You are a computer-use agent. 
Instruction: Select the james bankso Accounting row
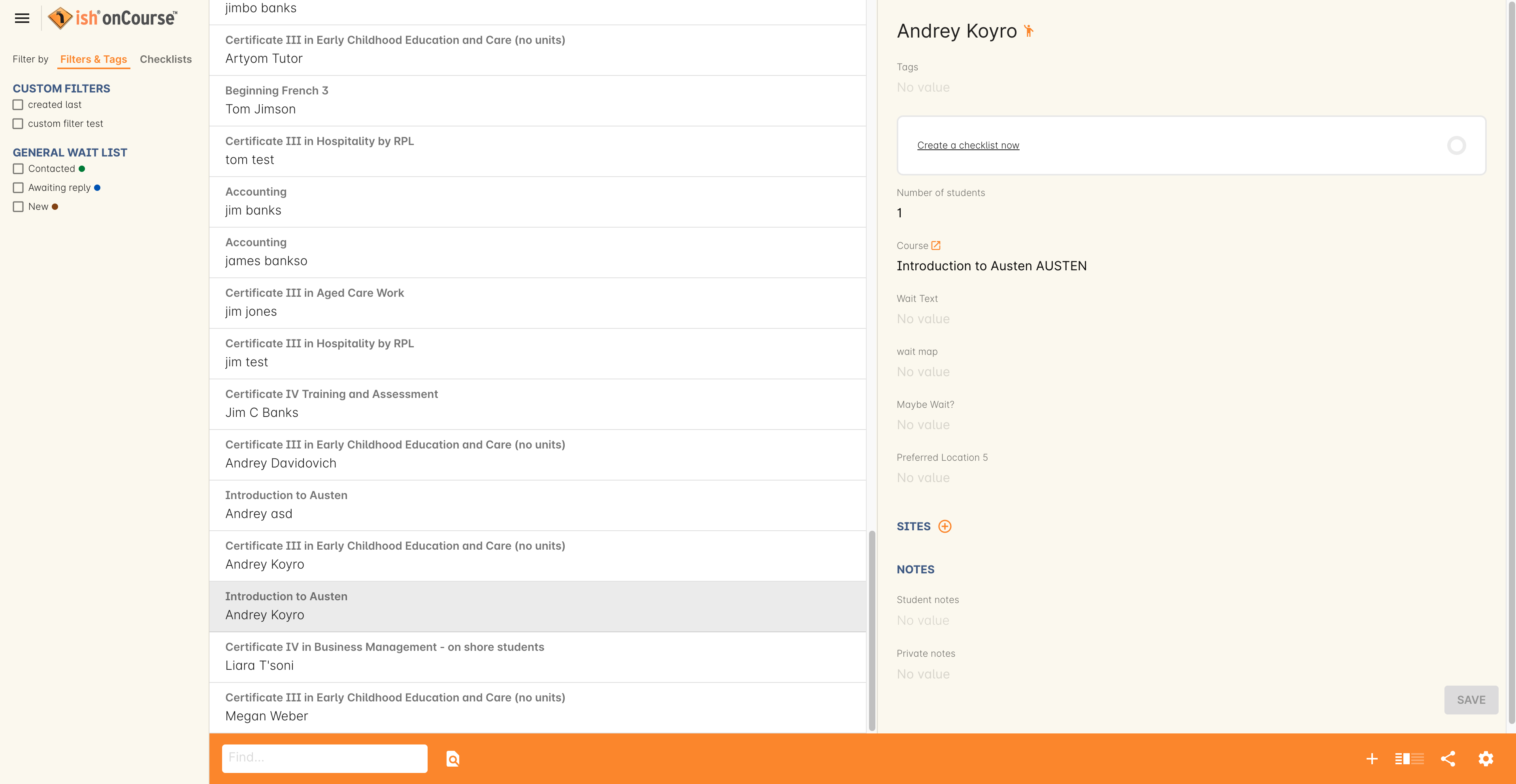click(x=537, y=253)
